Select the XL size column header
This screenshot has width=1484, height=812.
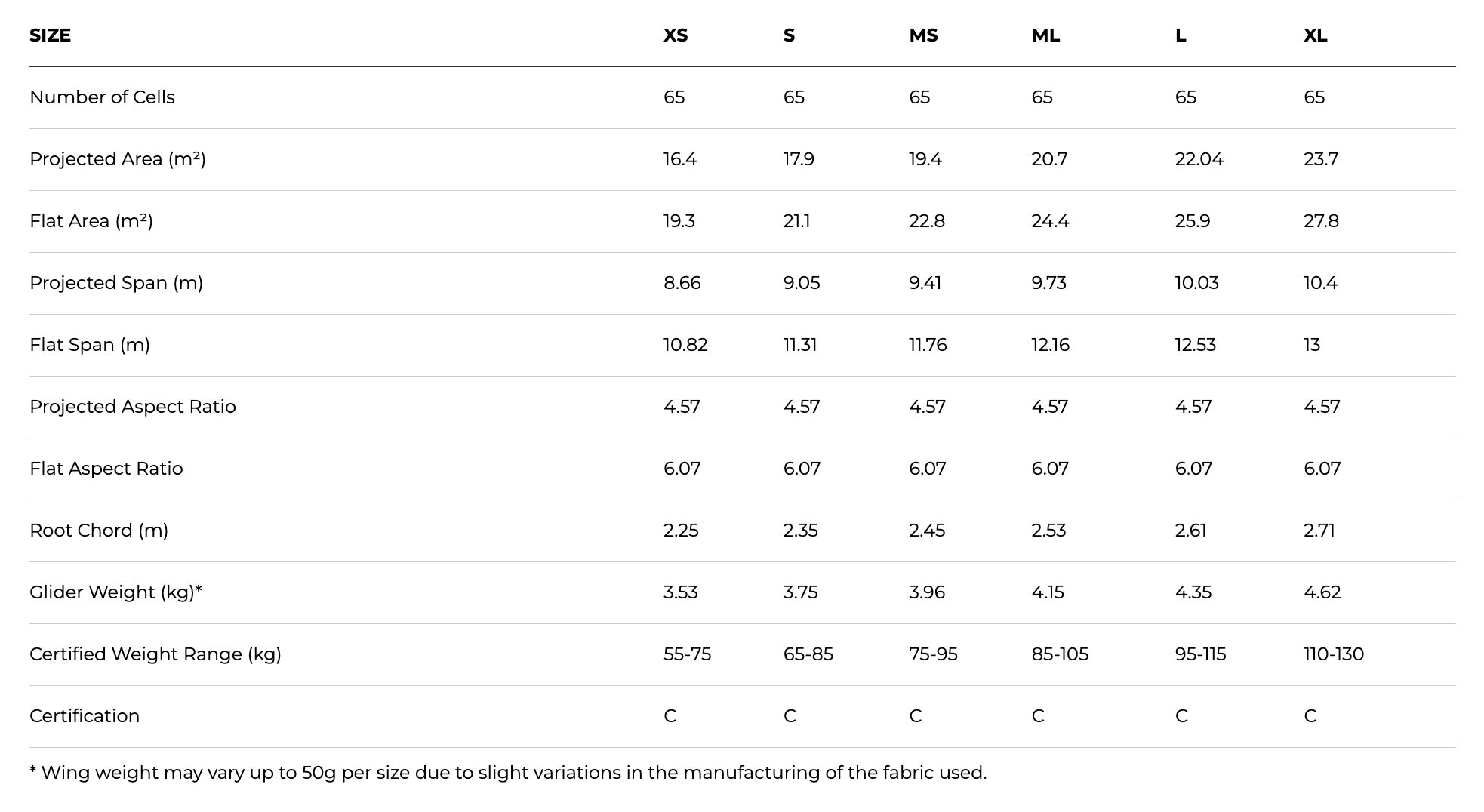[1316, 35]
